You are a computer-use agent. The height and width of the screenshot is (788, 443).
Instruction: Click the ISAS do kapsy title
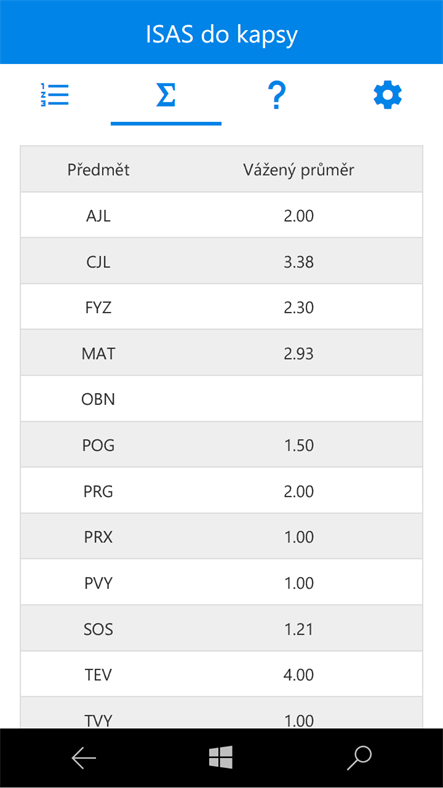(222, 34)
